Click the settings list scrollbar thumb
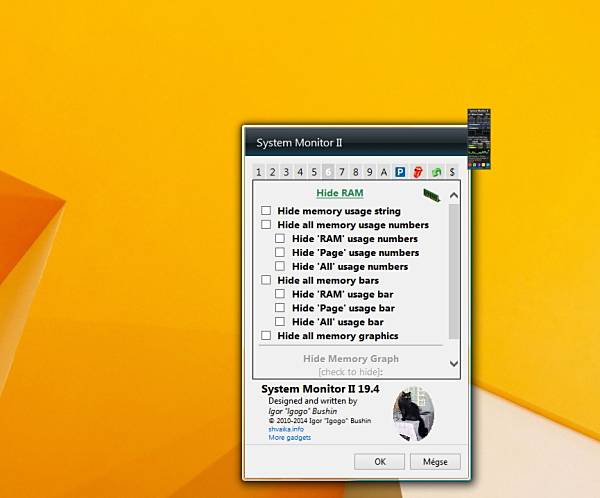The image size is (600, 498). tap(454, 271)
